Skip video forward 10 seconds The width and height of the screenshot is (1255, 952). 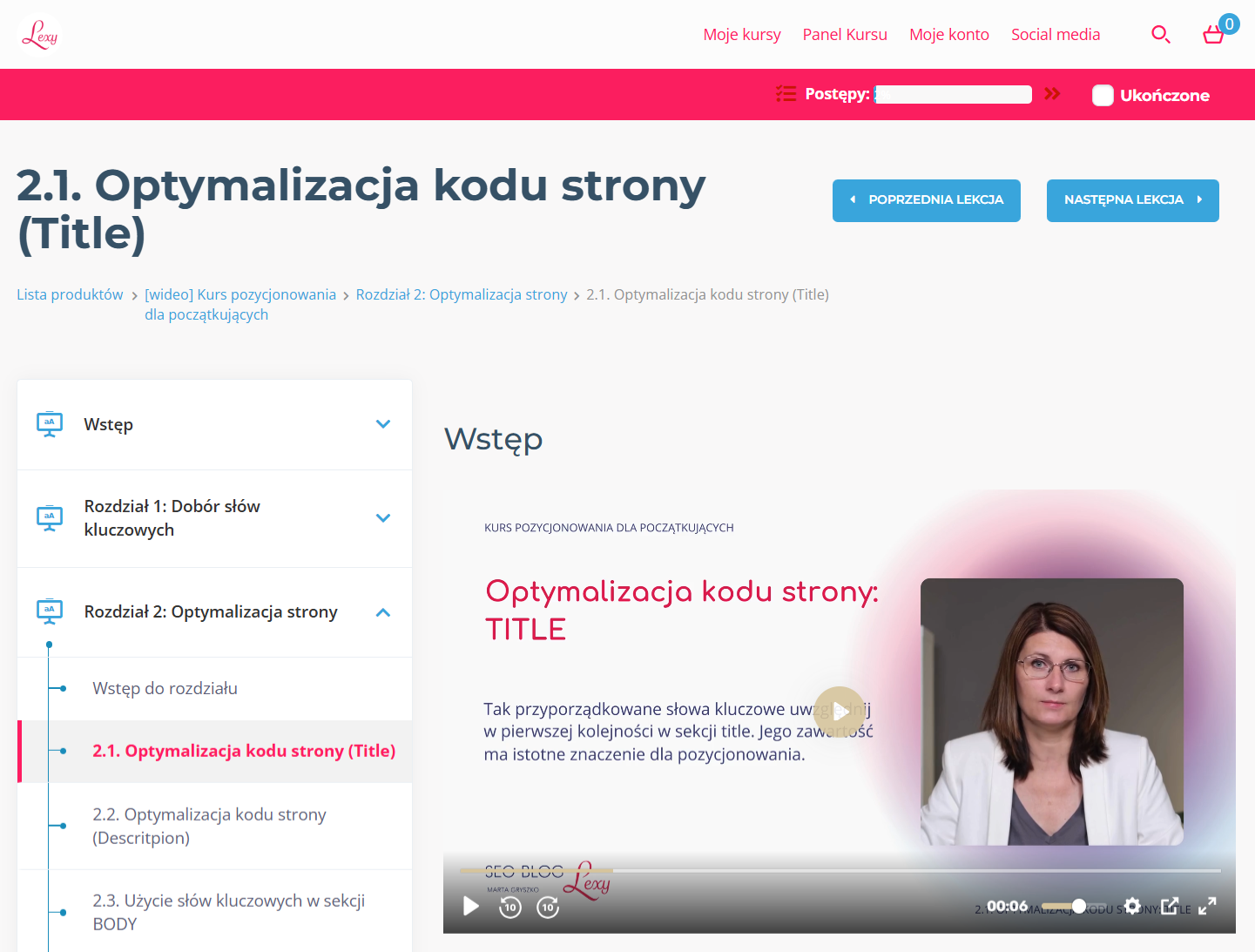point(548,908)
